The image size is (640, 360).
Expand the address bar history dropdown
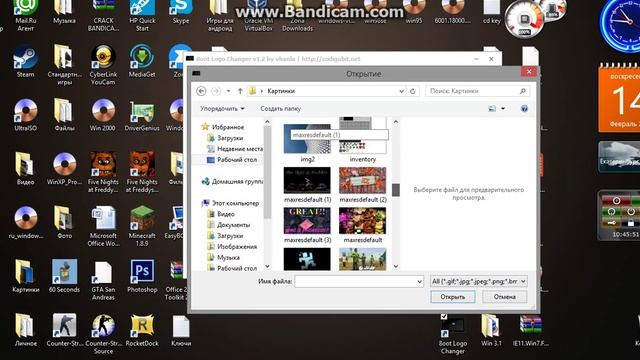click(x=401, y=91)
